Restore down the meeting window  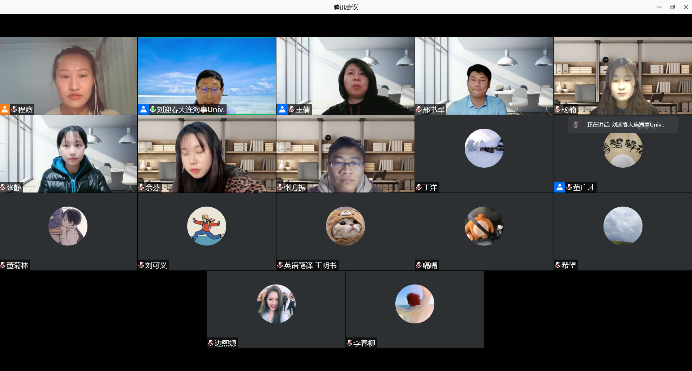tap(673, 7)
